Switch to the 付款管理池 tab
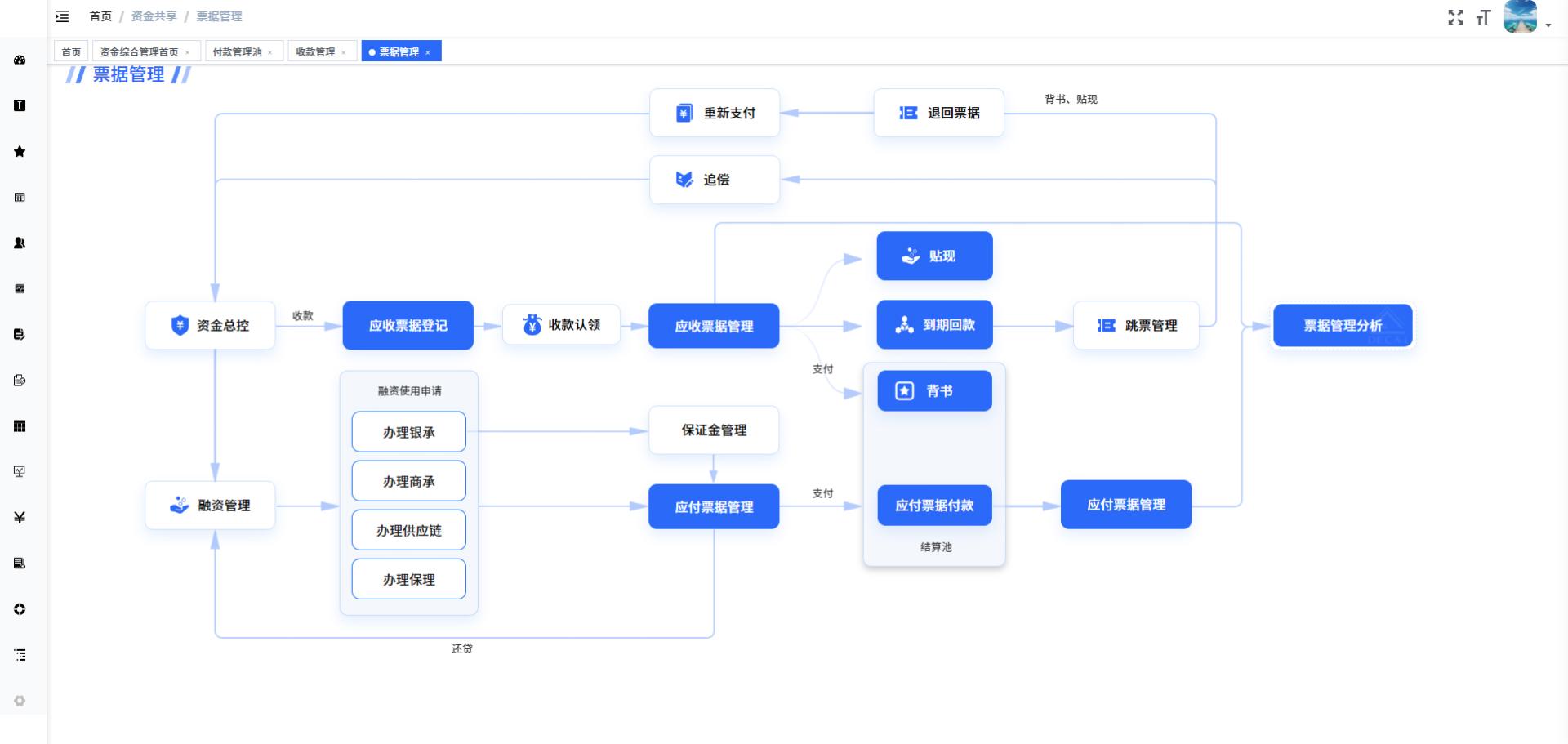Screen dimensions: 1568x744 coord(237,51)
